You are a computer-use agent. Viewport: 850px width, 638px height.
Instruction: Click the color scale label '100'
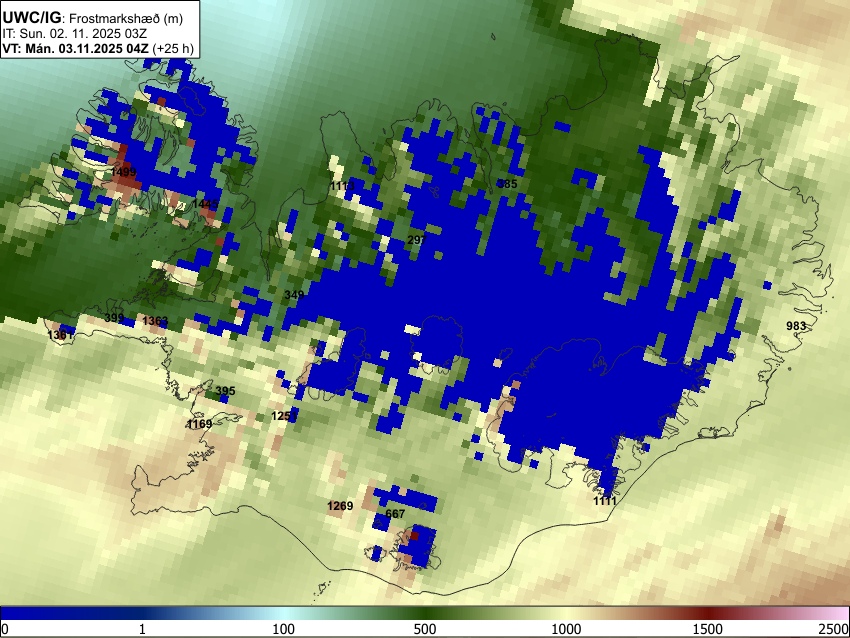[284, 629]
